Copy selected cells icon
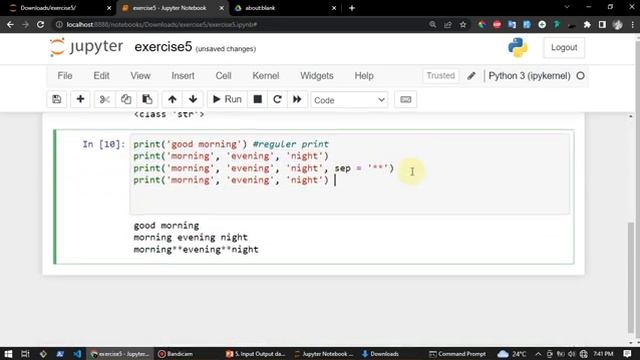 click(126, 100)
